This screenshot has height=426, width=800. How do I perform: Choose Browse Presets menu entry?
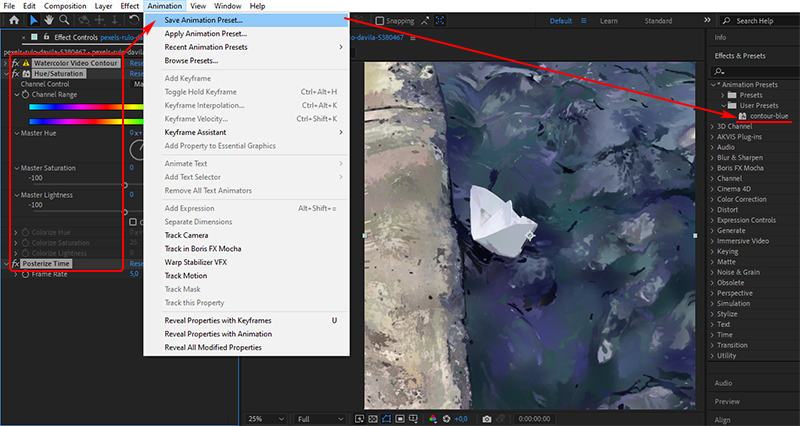pyautogui.click(x=246, y=61)
